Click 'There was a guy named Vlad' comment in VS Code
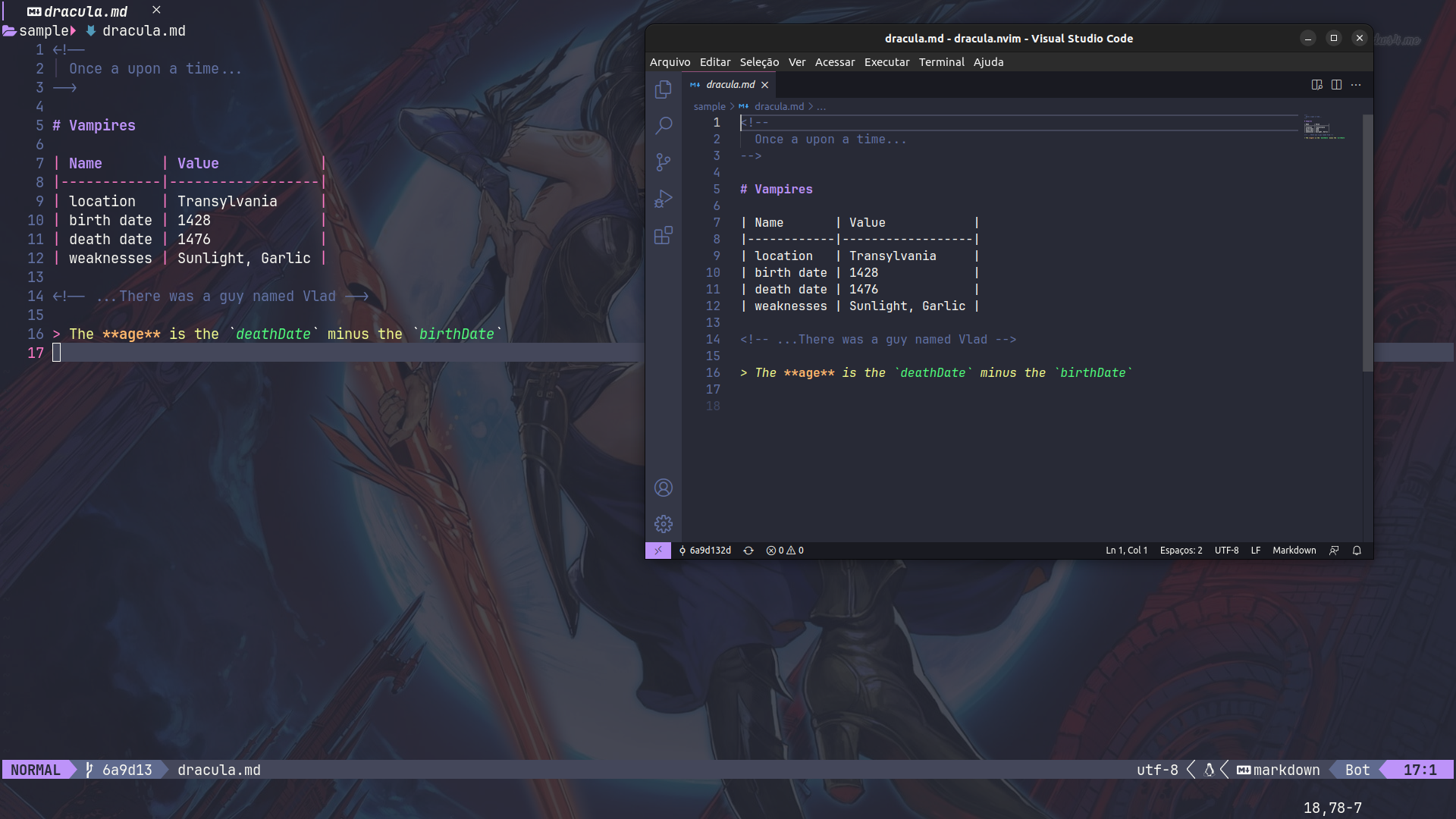The image size is (1456, 819). tap(893, 340)
